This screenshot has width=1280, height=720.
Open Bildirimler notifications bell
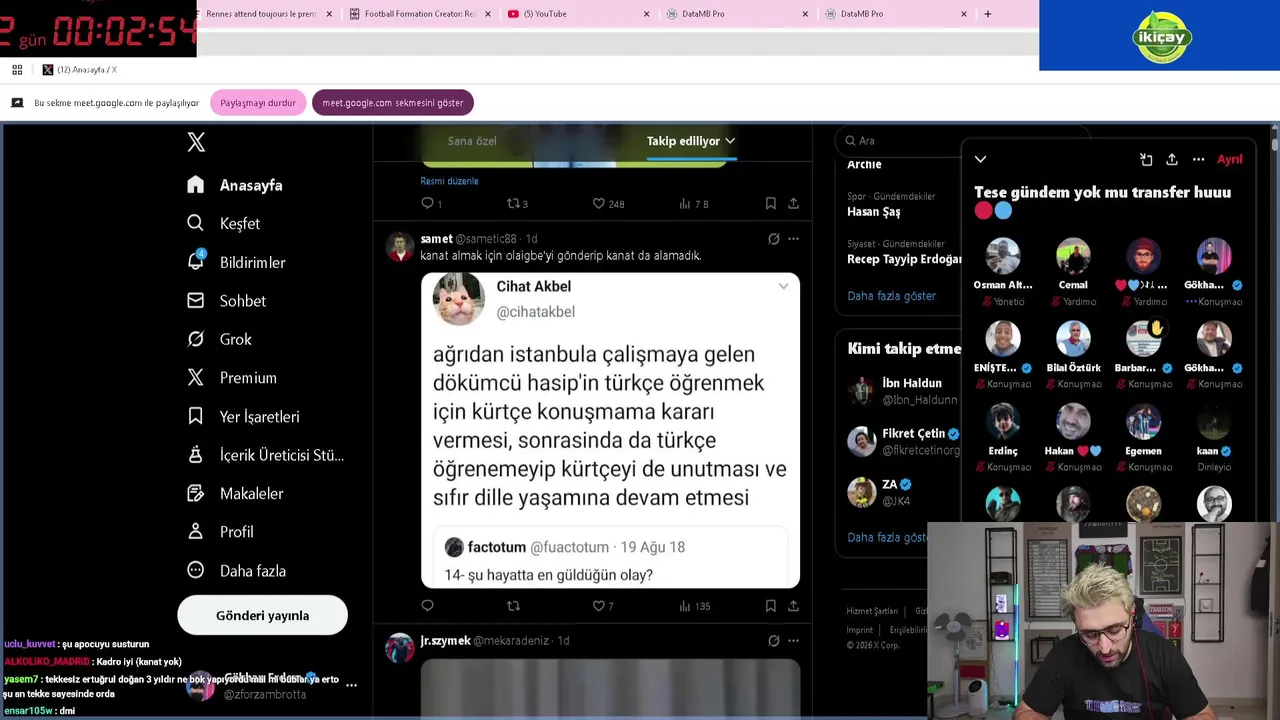[236, 262]
